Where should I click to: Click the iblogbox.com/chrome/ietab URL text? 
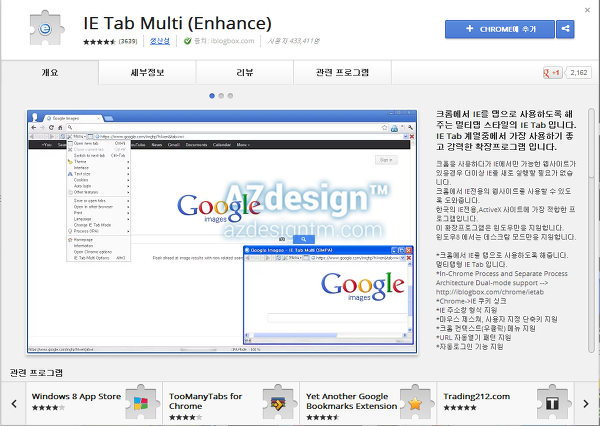pos(490,292)
